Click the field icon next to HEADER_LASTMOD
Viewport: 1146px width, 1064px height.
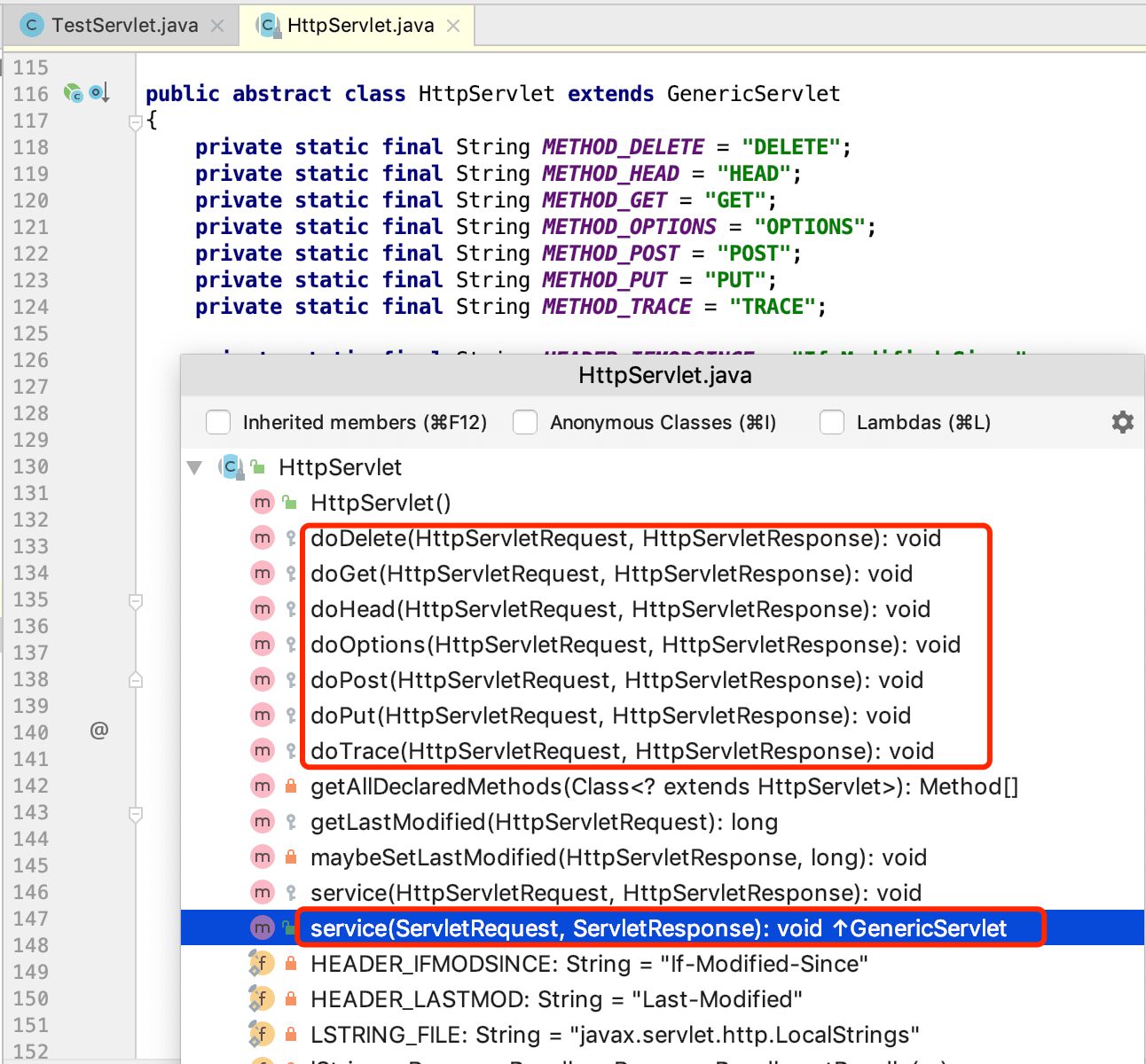click(262, 998)
